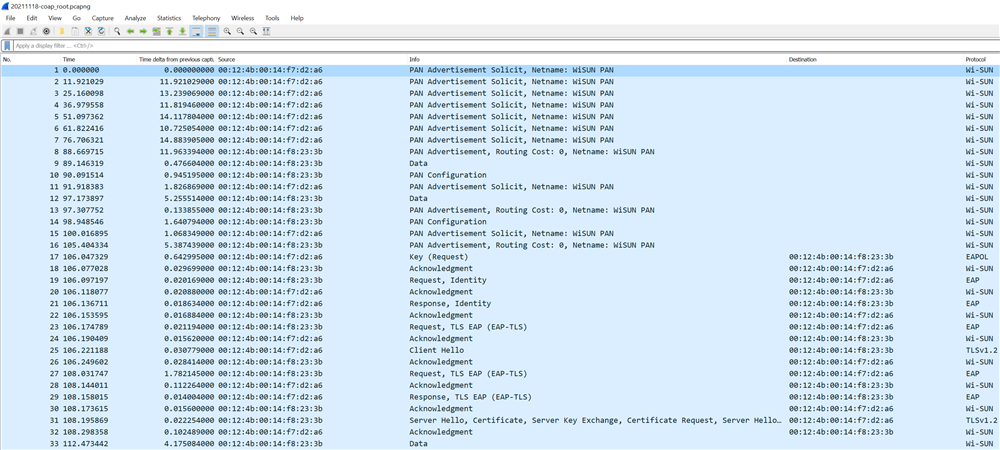Click the Stop capturing packets square icon
This screenshot has height=450, width=1000.
[20, 31]
